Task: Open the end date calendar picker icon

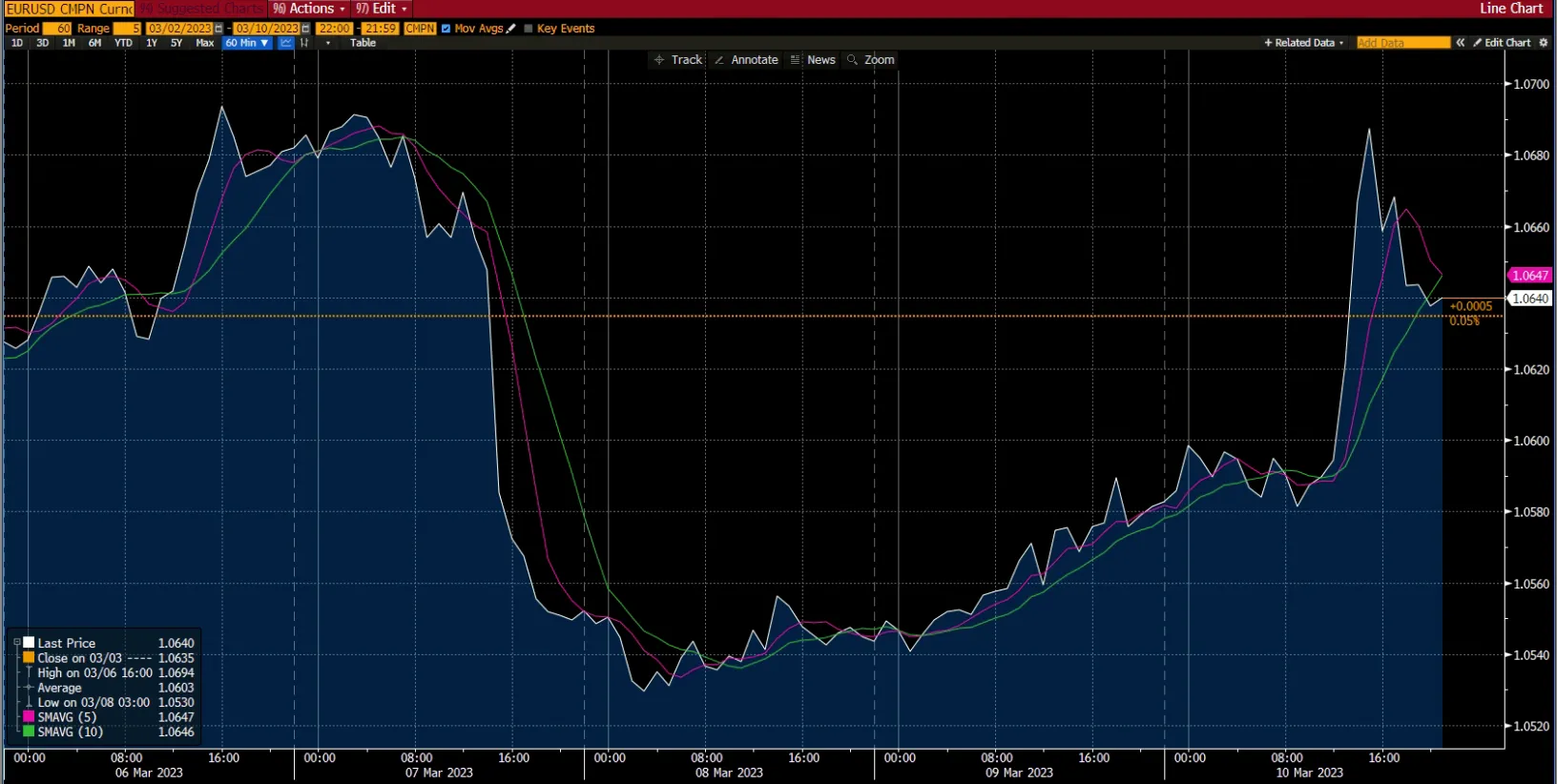Action: coord(306,29)
